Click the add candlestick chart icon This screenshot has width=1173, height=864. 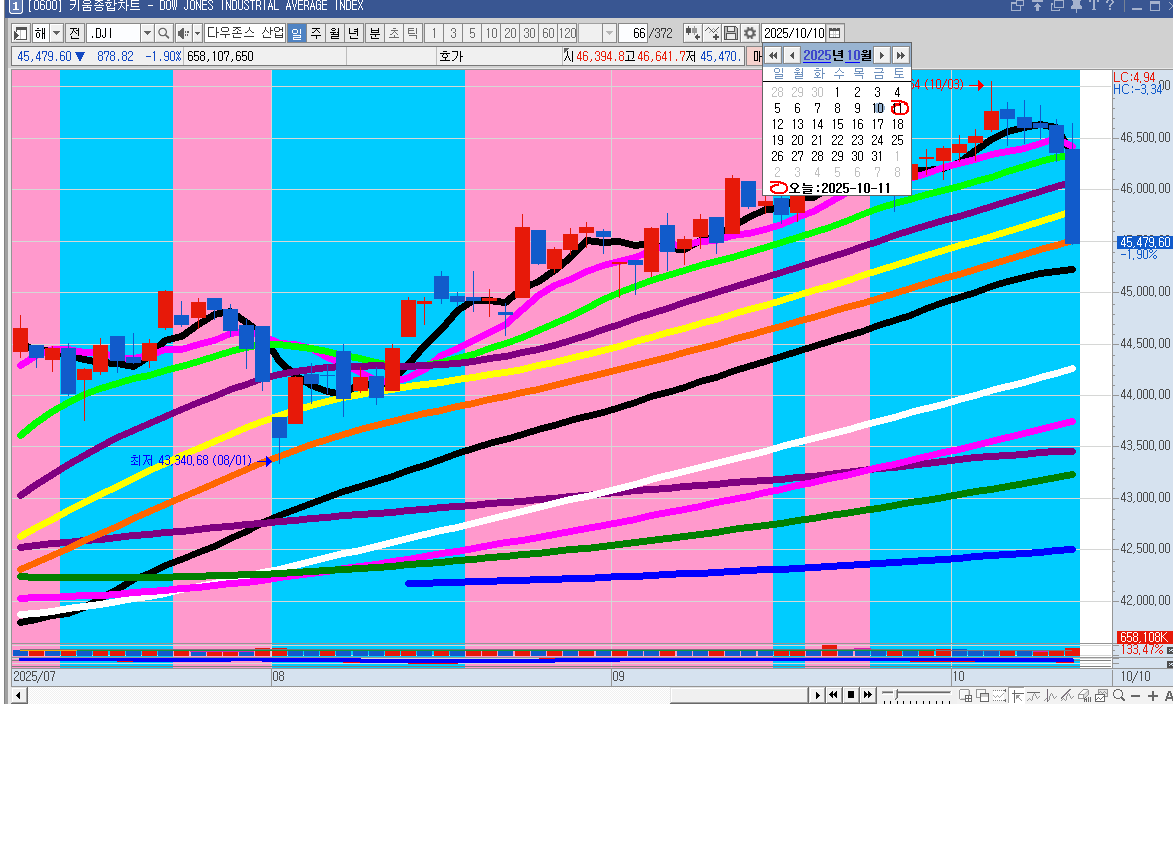point(693,34)
